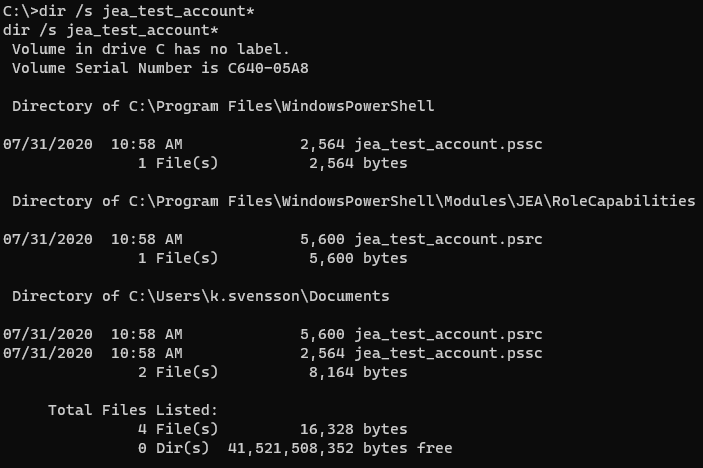Click the k.svensson\Documents directory path line
Screen dimensions: 703x468
click(200, 296)
